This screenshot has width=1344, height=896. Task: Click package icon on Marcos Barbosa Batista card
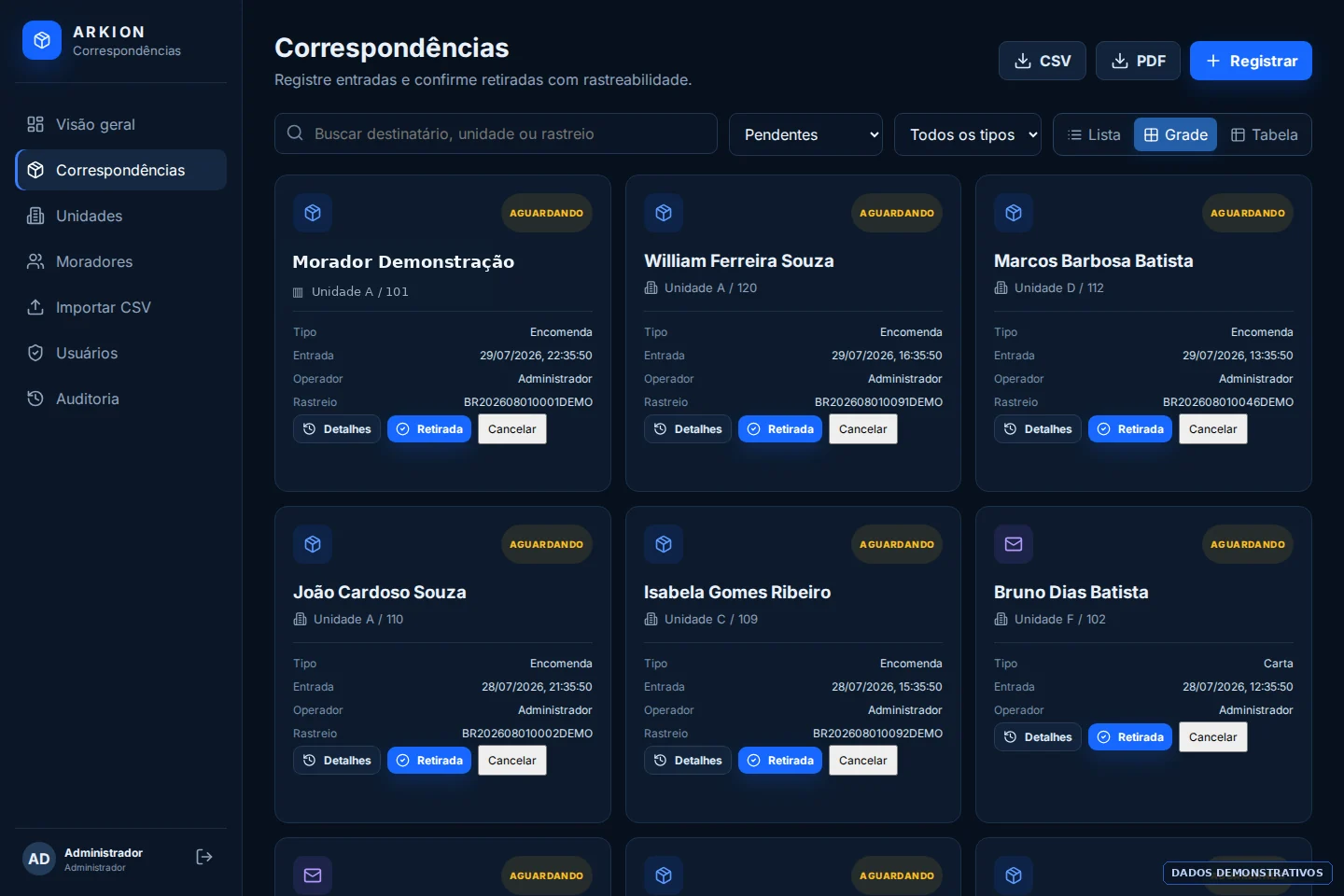(1014, 213)
